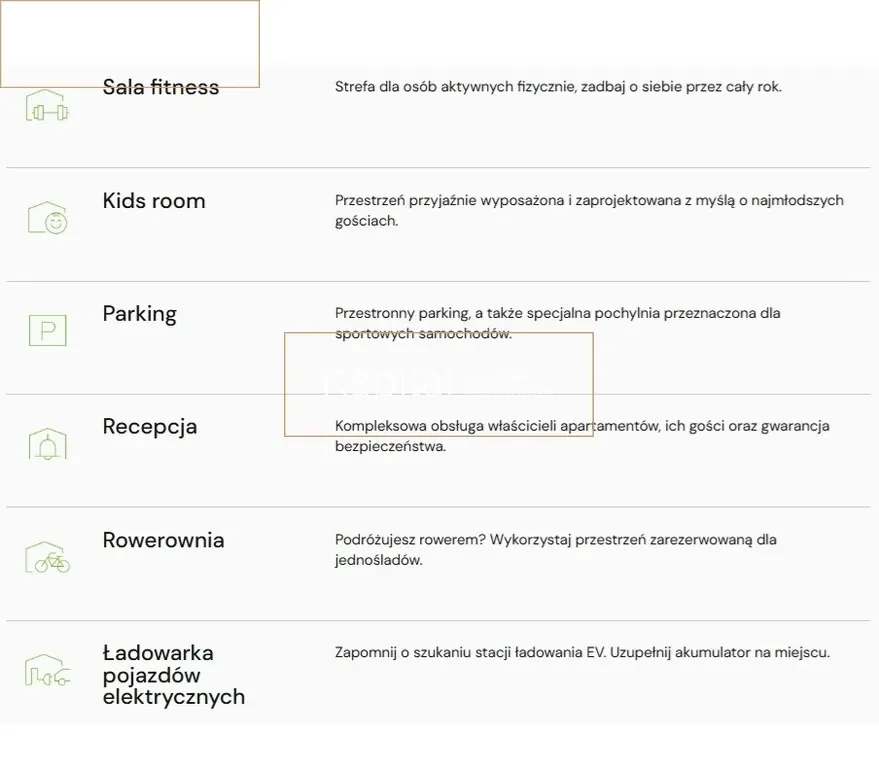Click the Kids room heading

click(x=154, y=200)
